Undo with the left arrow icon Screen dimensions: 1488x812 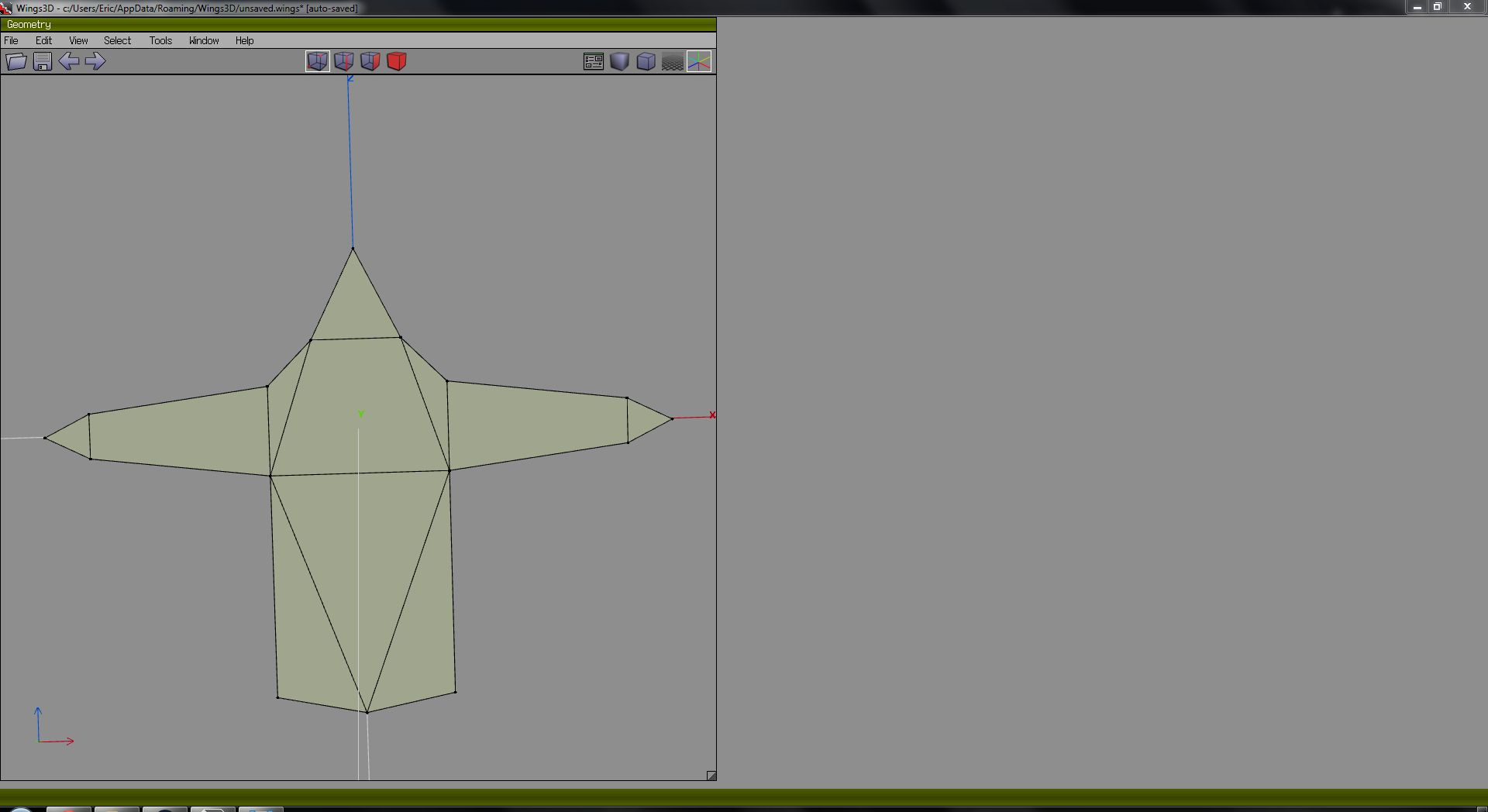point(69,61)
